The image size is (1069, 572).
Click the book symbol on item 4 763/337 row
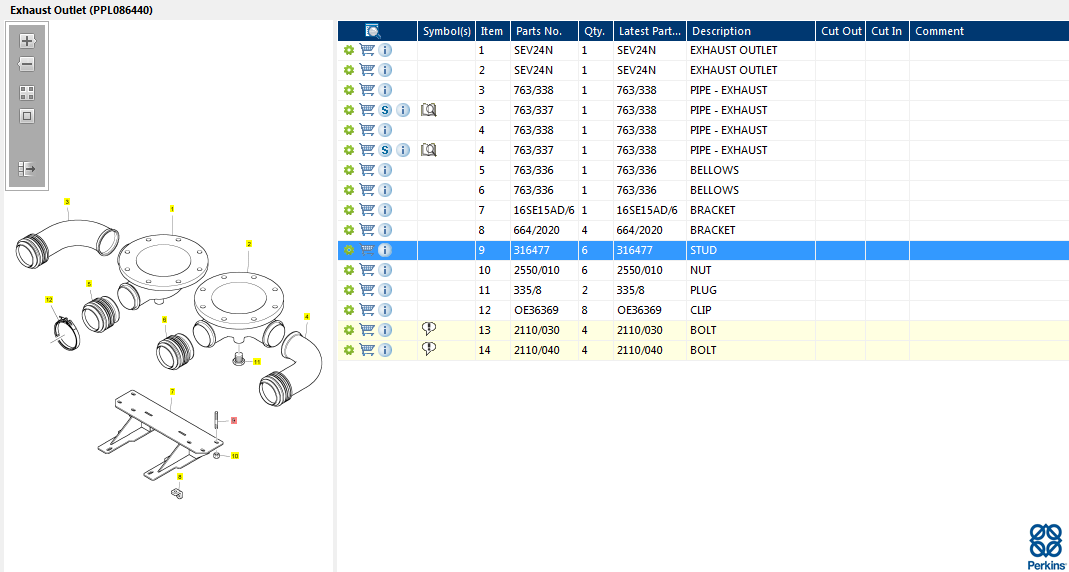(x=429, y=150)
